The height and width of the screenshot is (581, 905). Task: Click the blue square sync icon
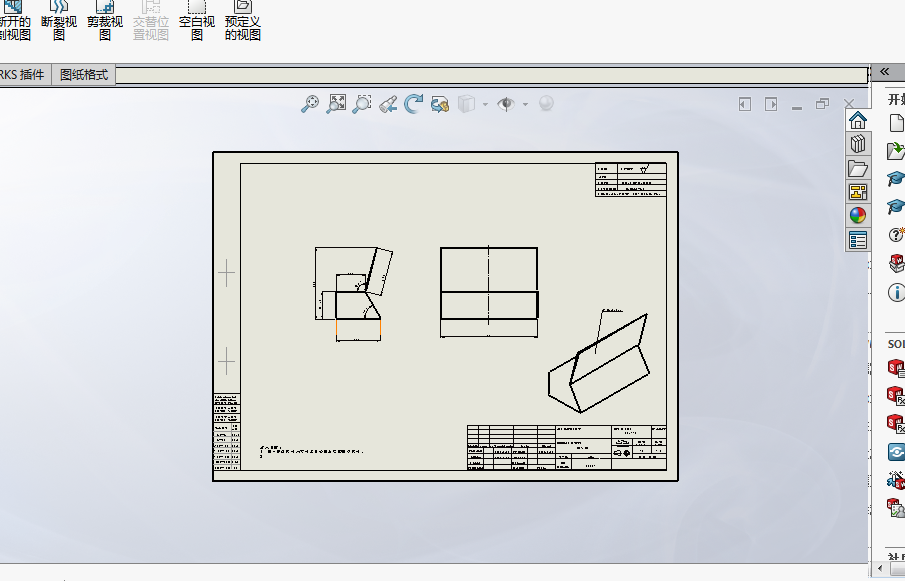pyautogui.click(x=896, y=452)
